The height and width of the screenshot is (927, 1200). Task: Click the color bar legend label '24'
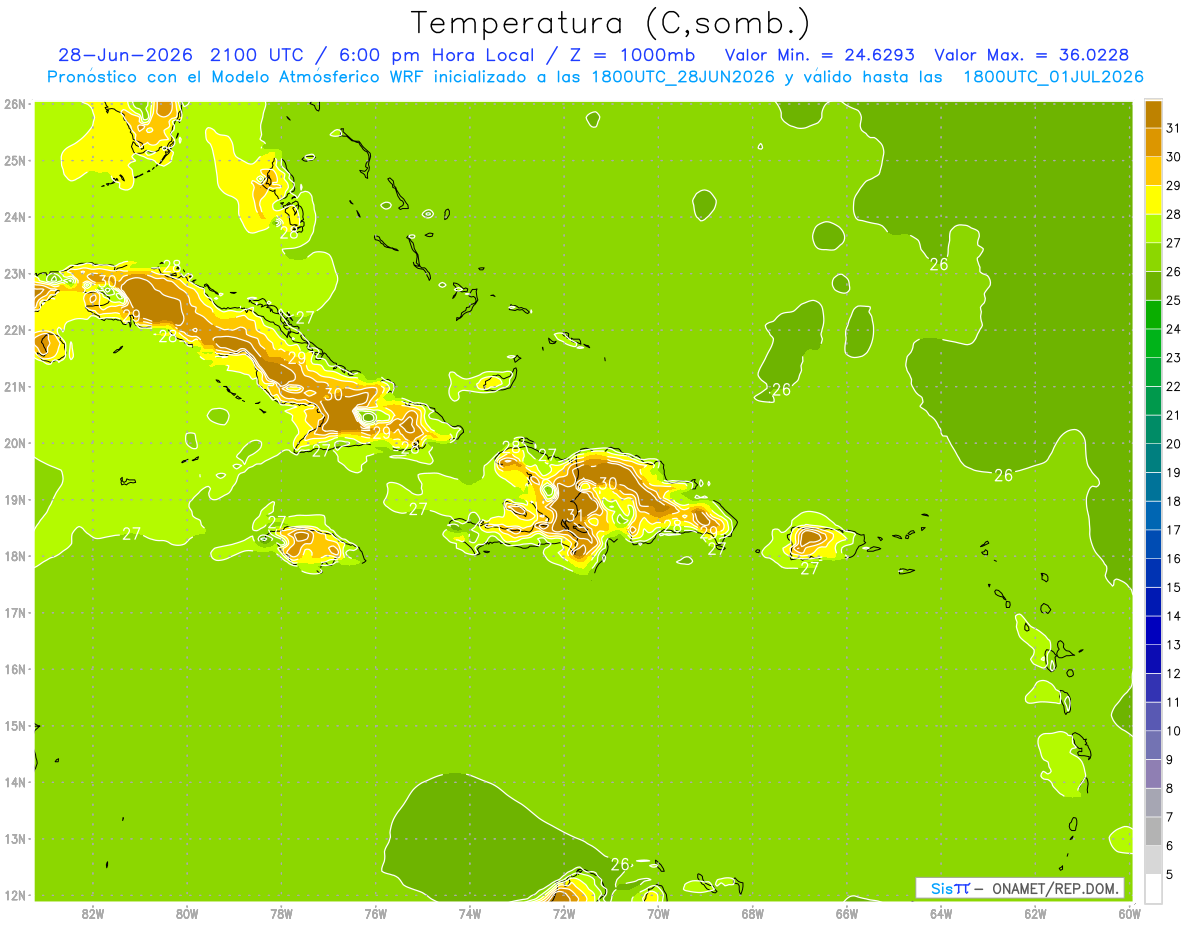pos(1174,329)
